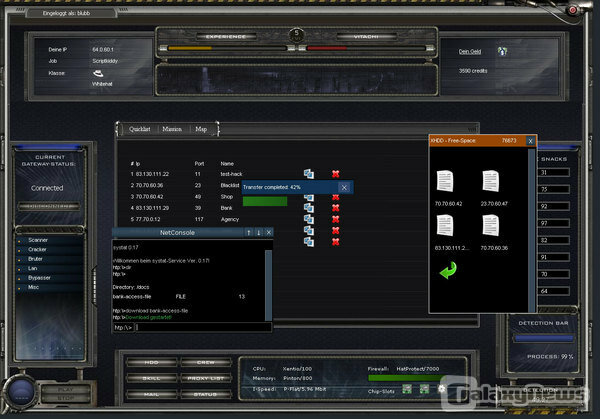The height and width of the screenshot is (419, 600).
Task: Switch to the Quicklist tab
Action: tap(139, 129)
